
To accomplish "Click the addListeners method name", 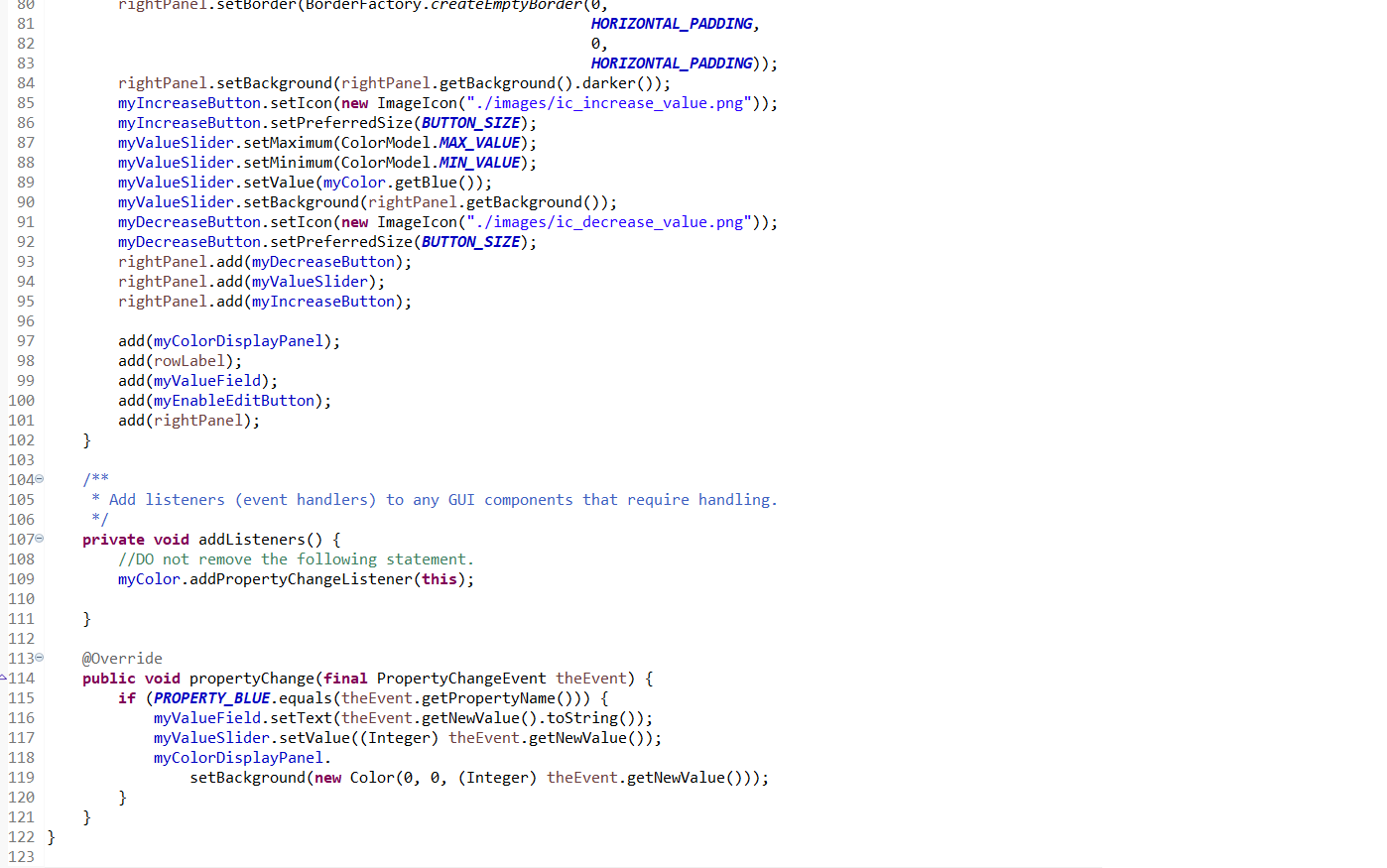I will (252, 540).
